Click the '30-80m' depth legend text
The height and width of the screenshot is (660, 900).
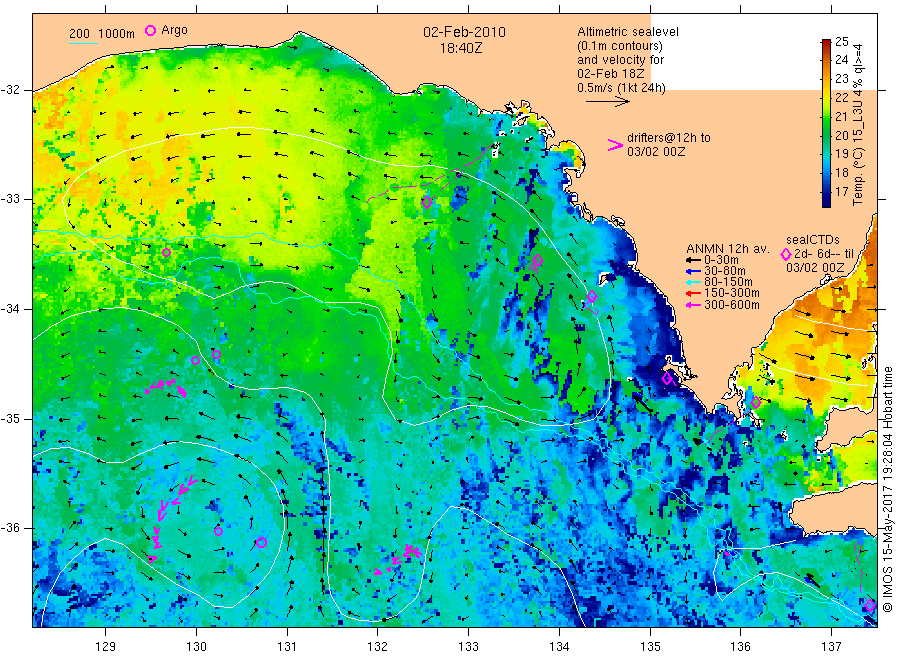coord(724,271)
